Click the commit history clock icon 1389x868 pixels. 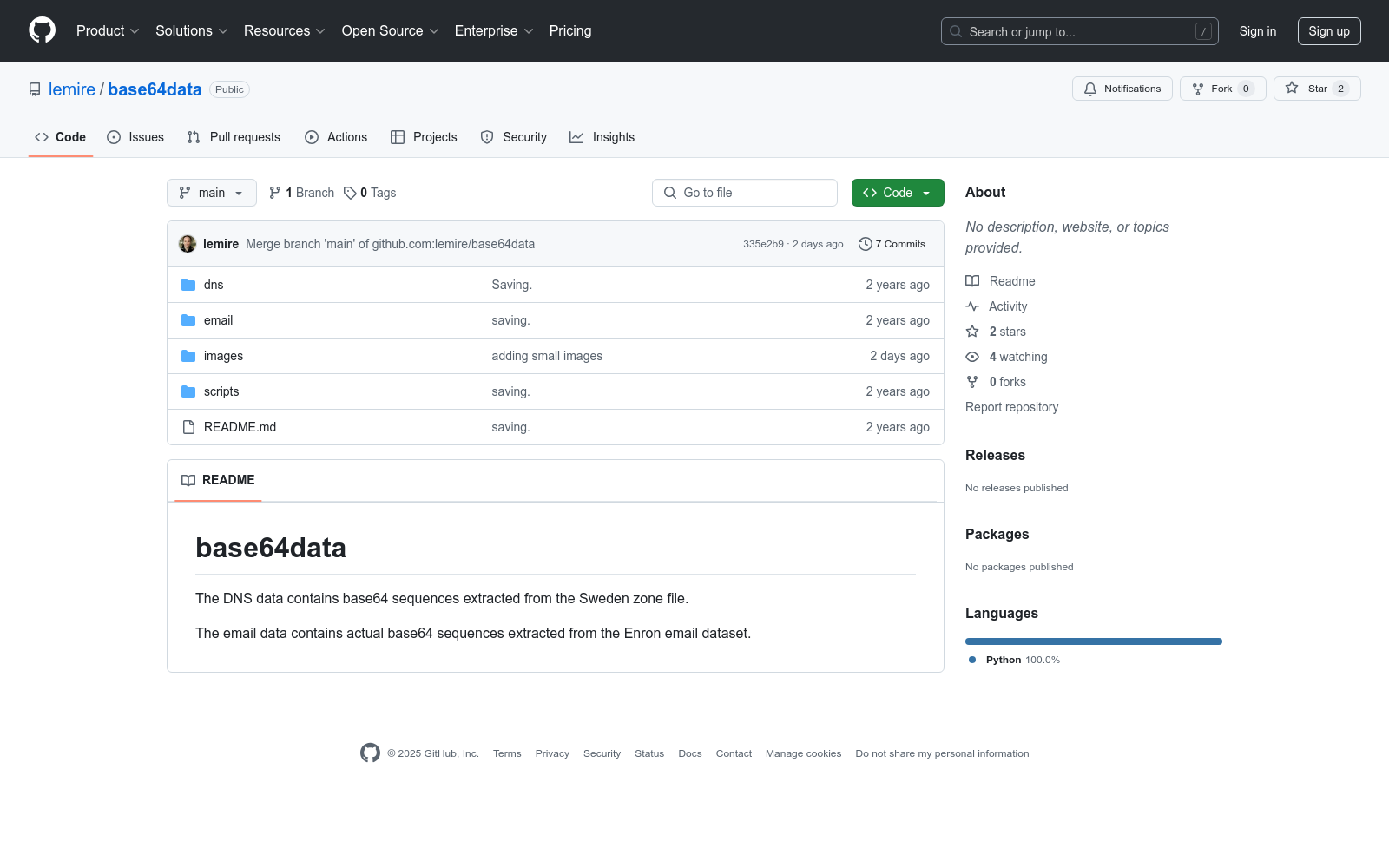pyautogui.click(x=865, y=244)
